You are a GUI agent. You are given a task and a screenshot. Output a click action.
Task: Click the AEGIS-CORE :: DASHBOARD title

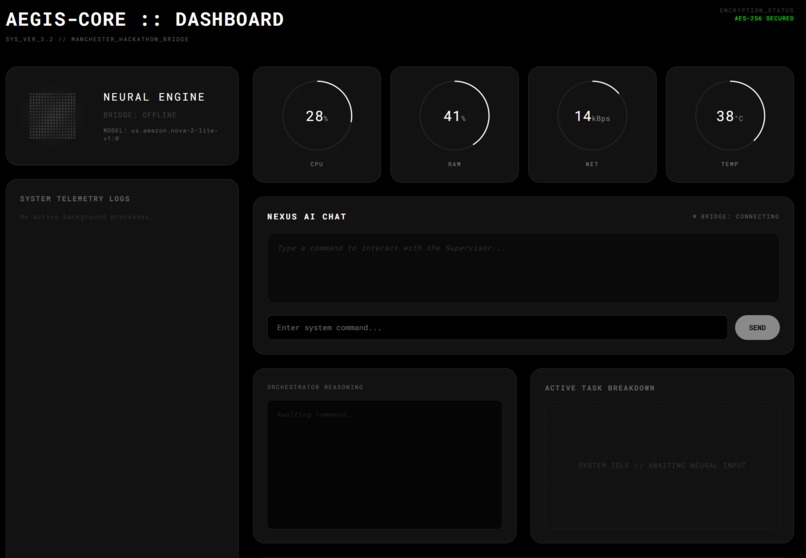click(144, 20)
